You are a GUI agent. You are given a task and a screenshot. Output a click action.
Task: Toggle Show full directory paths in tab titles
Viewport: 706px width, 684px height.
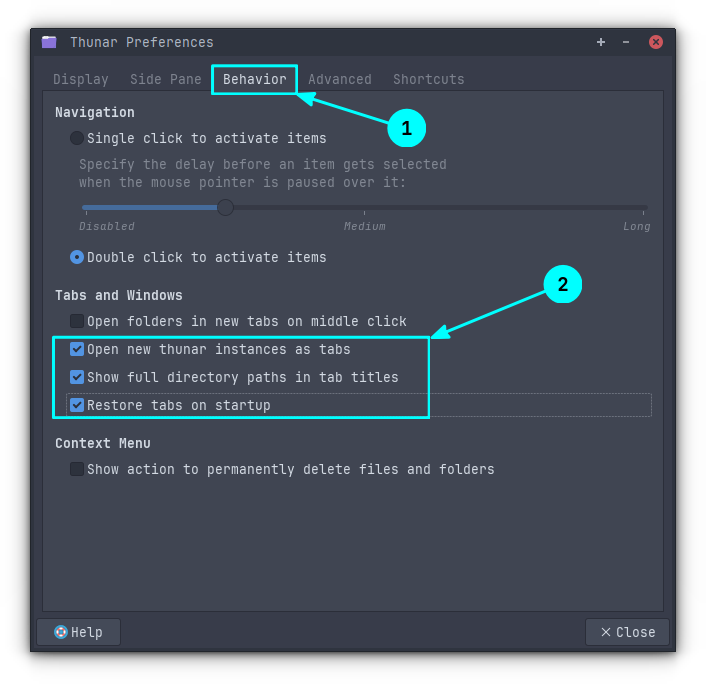click(77, 377)
